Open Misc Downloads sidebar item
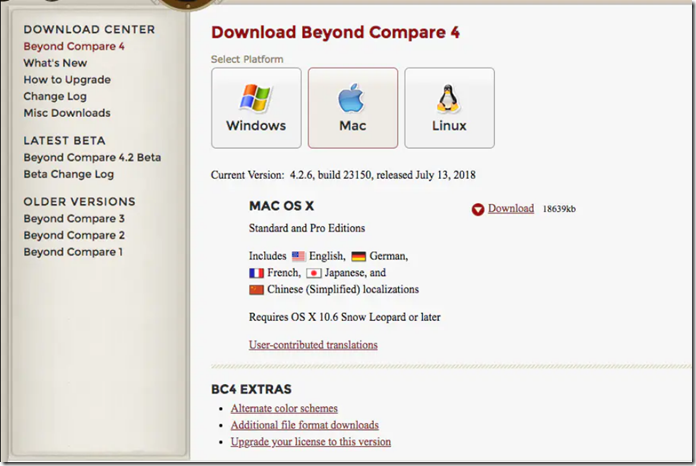 (x=67, y=113)
